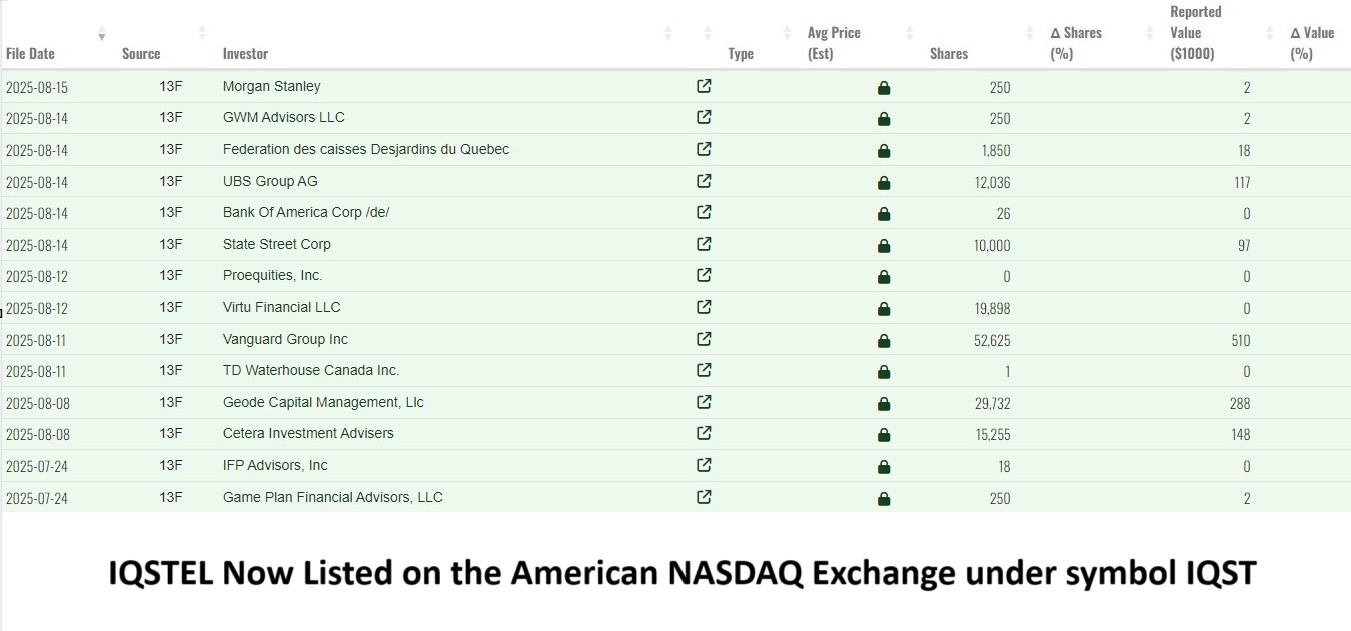This screenshot has height=631, width=1351.
Task: Click IFP Advisors external link icon
Action: coord(704,465)
